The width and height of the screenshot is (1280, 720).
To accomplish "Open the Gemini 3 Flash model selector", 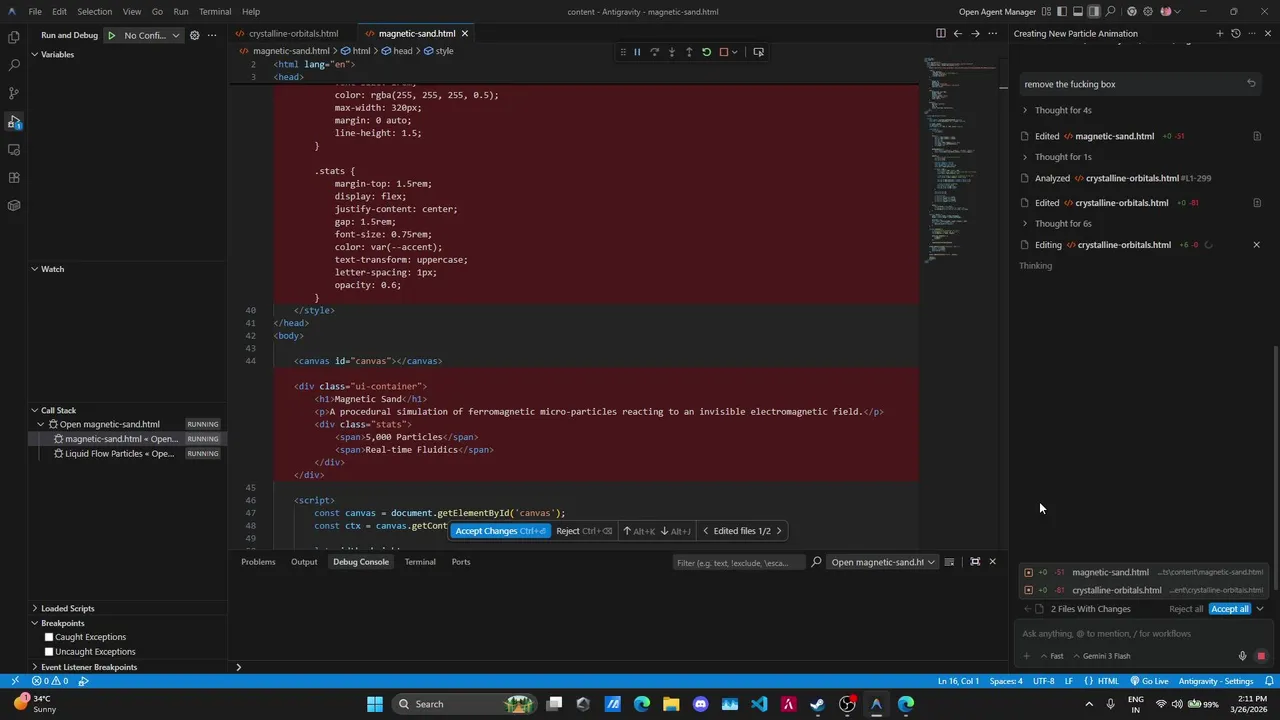I will click(x=1101, y=656).
